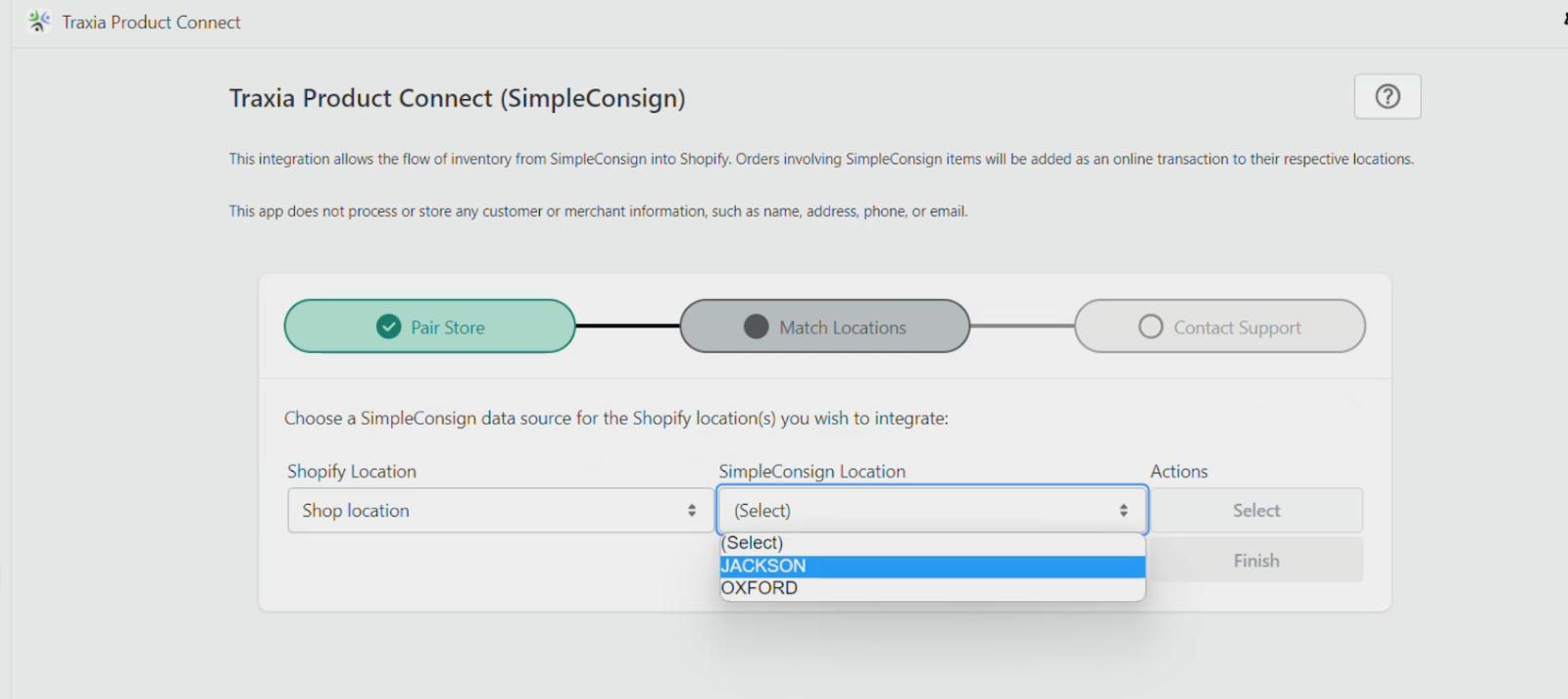Image resolution: width=1568 pixels, height=699 pixels.
Task: Click the Traxia Product Connect logo icon
Action: pyautogui.click(x=39, y=22)
